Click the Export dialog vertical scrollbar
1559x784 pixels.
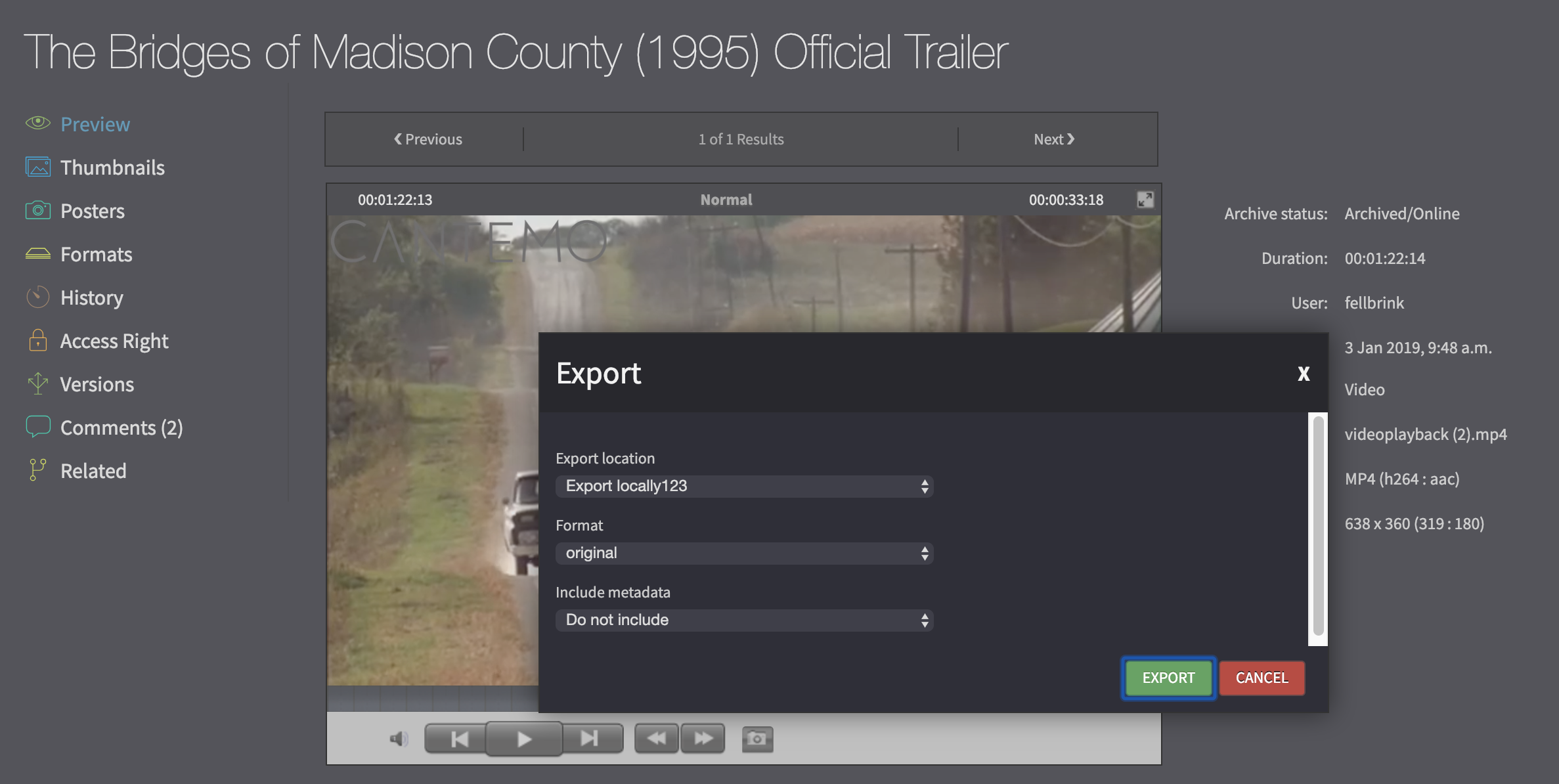pos(1318,525)
